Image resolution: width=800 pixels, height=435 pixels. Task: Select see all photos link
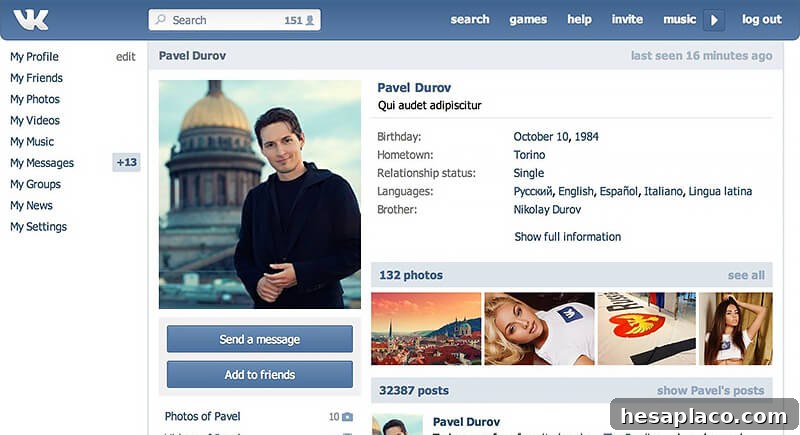pyautogui.click(x=746, y=275)
